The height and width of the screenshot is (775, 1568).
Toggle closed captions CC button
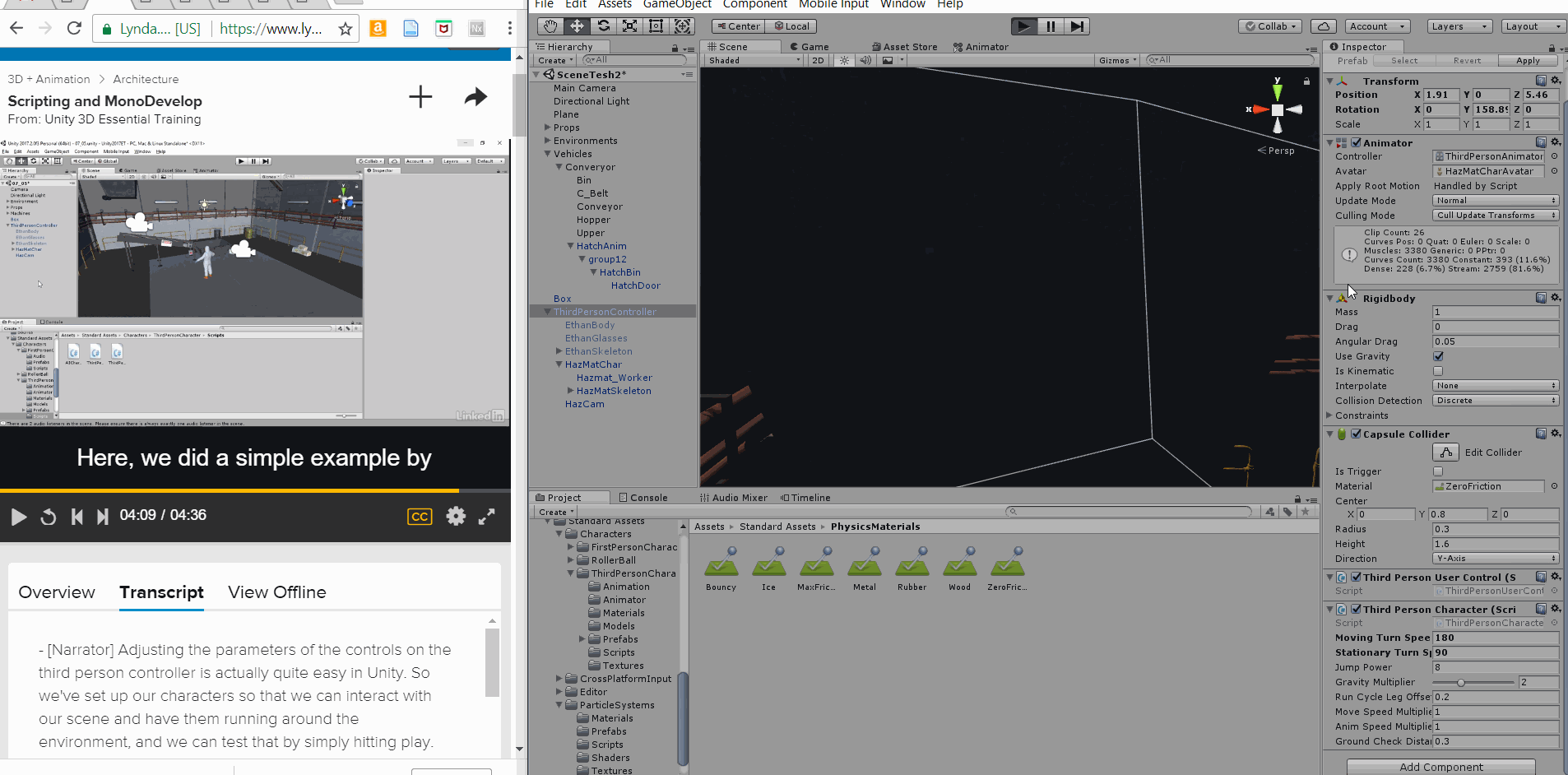[420, 517]
